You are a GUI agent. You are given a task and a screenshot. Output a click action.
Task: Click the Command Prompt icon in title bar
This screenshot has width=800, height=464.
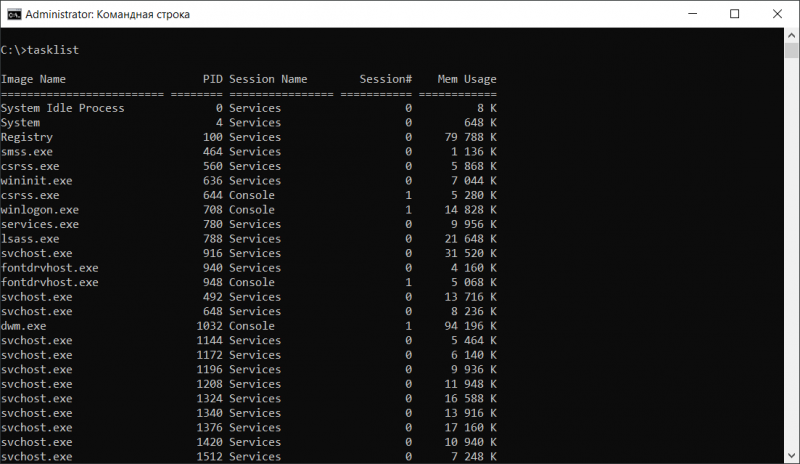11,15
